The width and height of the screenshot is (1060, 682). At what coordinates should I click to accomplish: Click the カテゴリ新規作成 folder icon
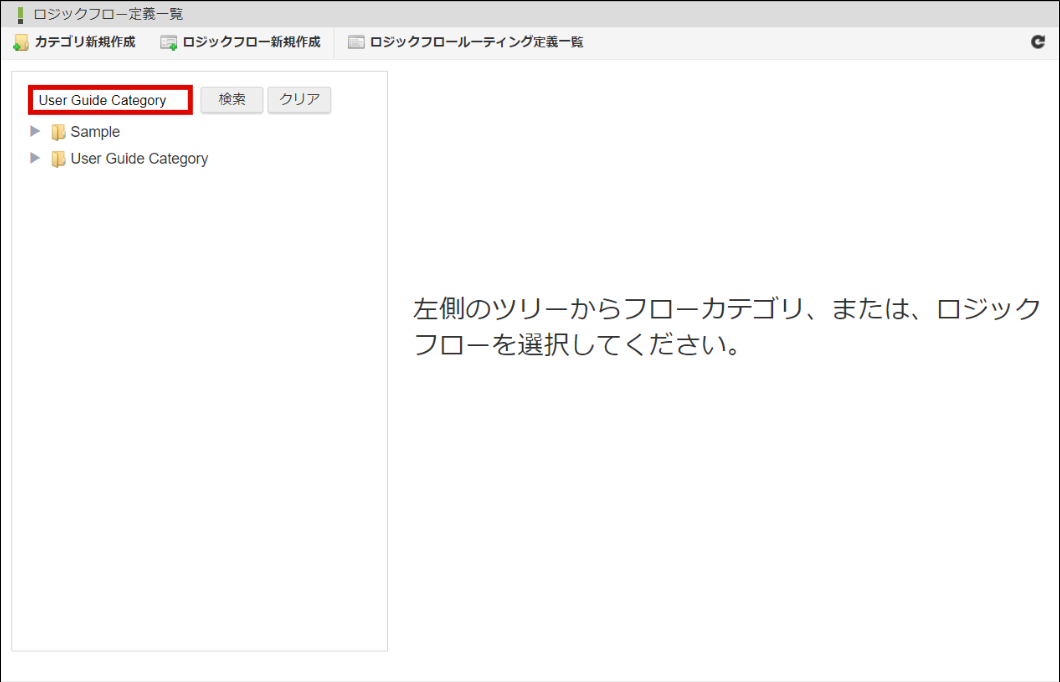point(21,43)
